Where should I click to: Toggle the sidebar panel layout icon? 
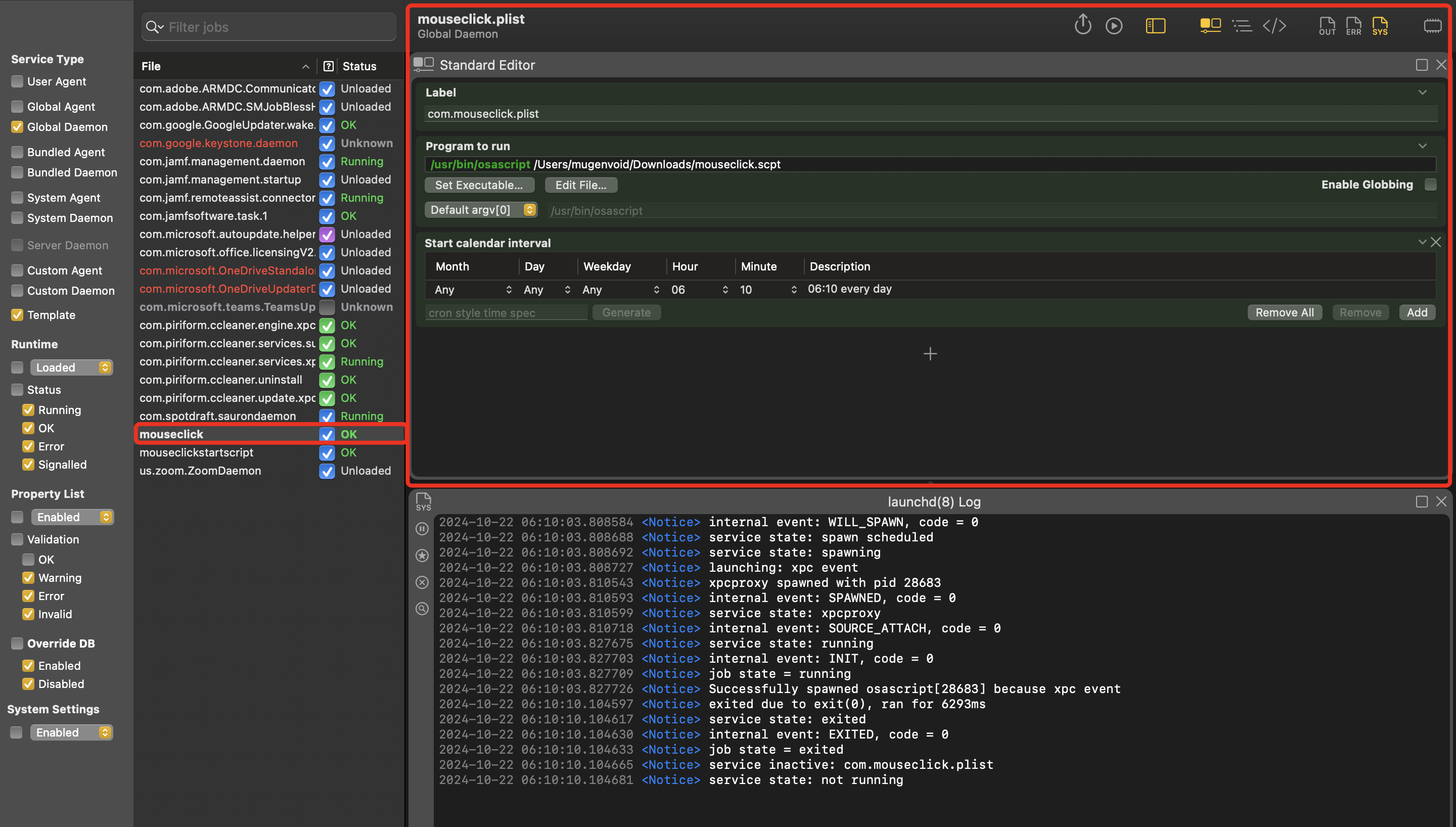pyautogui.click(x=1156, y=26)
